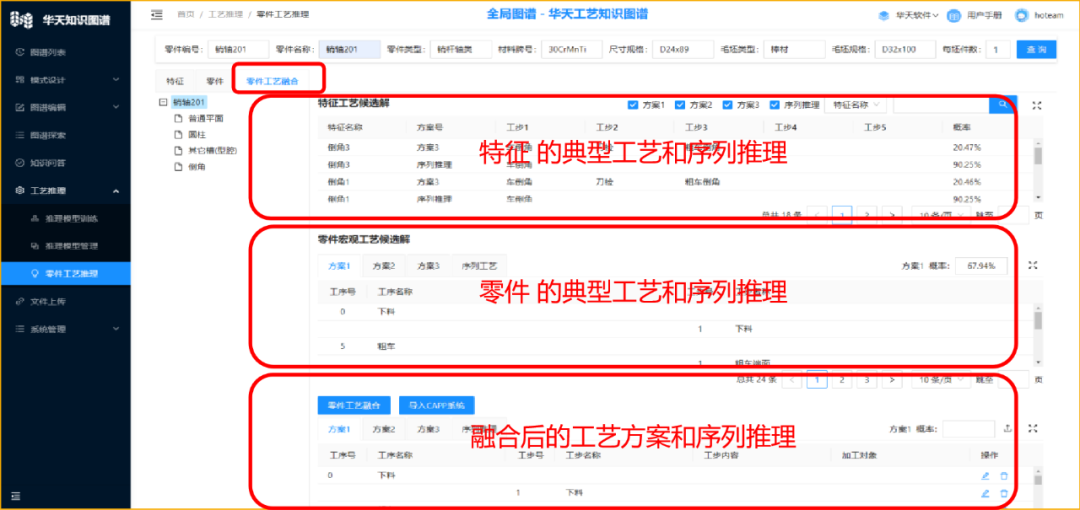This screenshot has width=1080, height=510.
Task: Click the 90.25% value in 倒角3 序列推理 row
Action: pos(967,165)
